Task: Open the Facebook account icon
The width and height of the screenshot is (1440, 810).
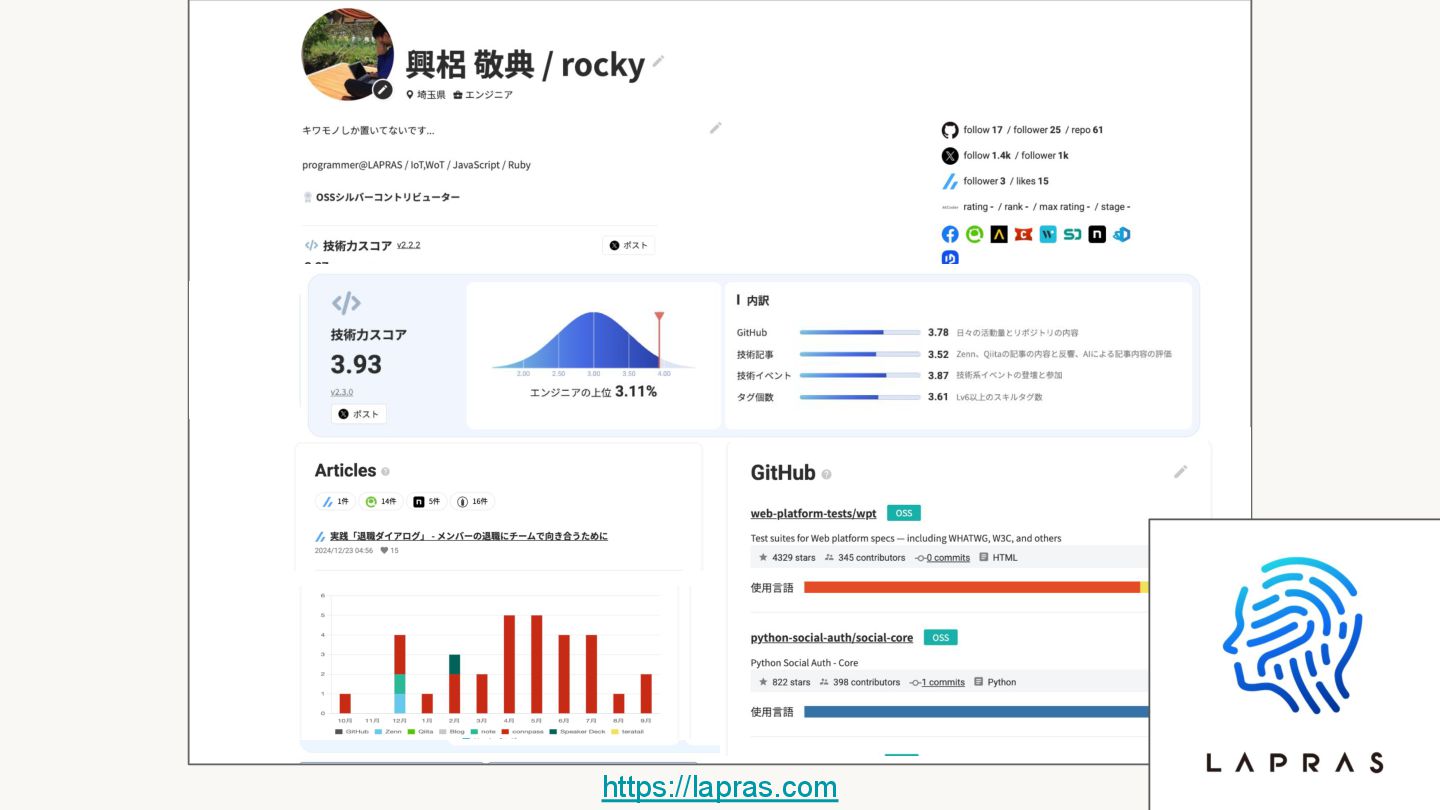Action: [x=950, y=234]
